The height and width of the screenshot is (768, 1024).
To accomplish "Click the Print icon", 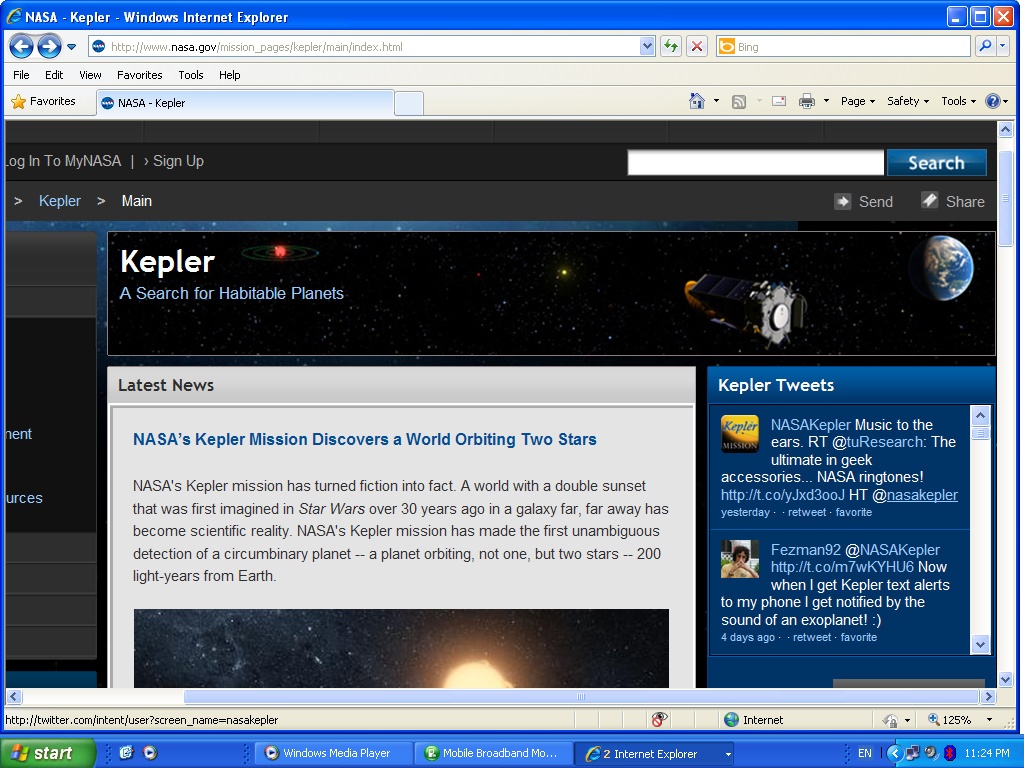I will click(x=807, y=101).
